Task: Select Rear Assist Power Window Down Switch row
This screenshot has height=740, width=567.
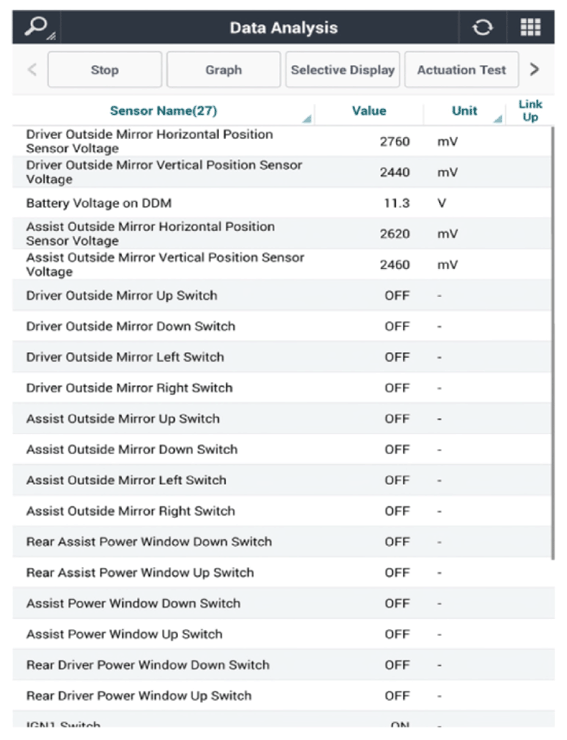Action: point(282,542)
